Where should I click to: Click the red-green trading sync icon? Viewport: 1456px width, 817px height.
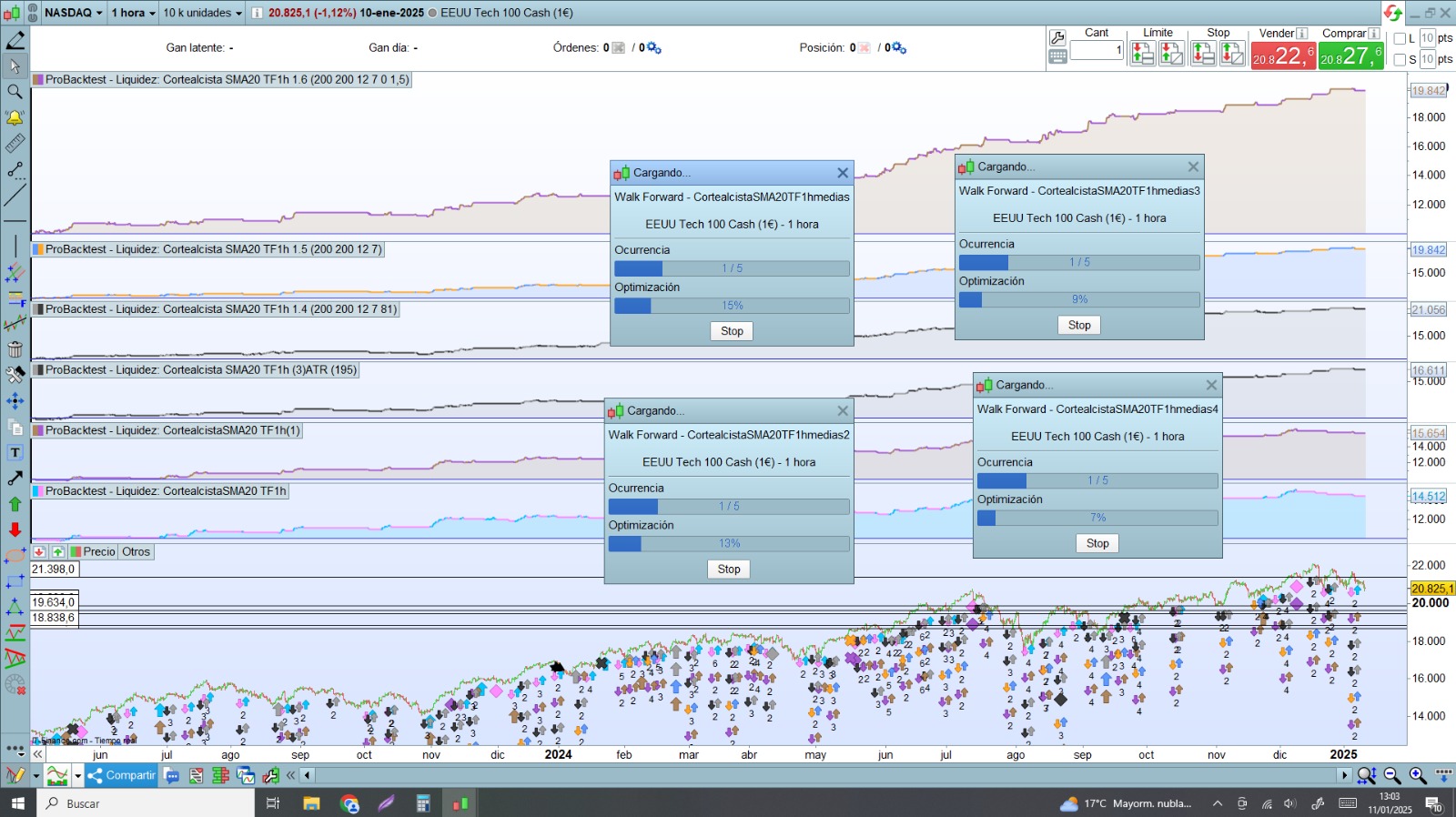pos(1392,13)
